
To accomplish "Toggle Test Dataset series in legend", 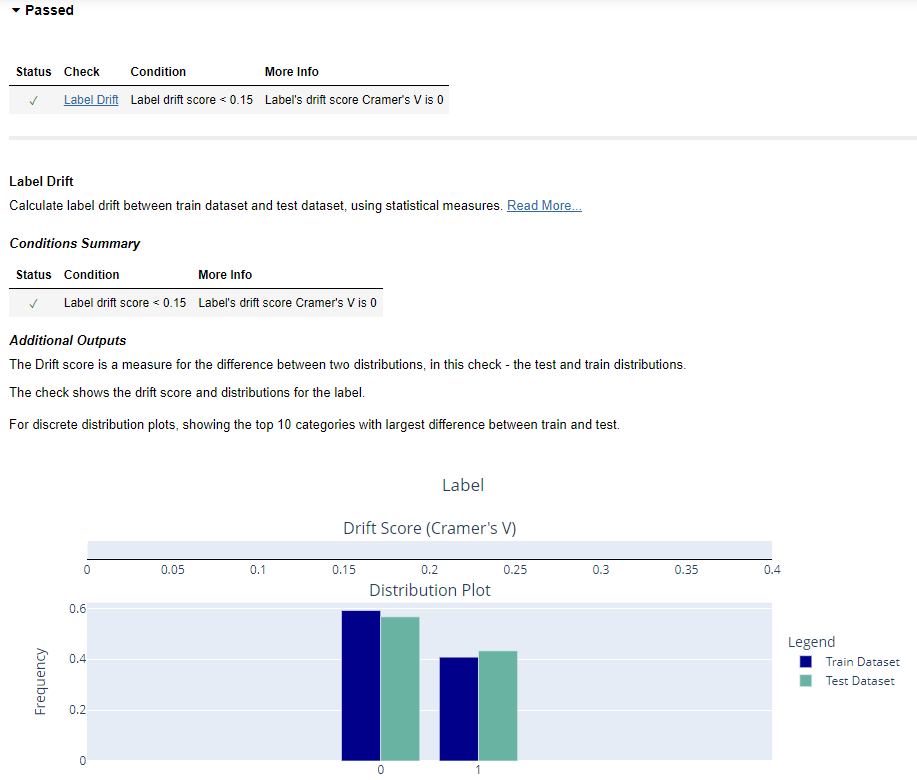I will tap(859, 681).
